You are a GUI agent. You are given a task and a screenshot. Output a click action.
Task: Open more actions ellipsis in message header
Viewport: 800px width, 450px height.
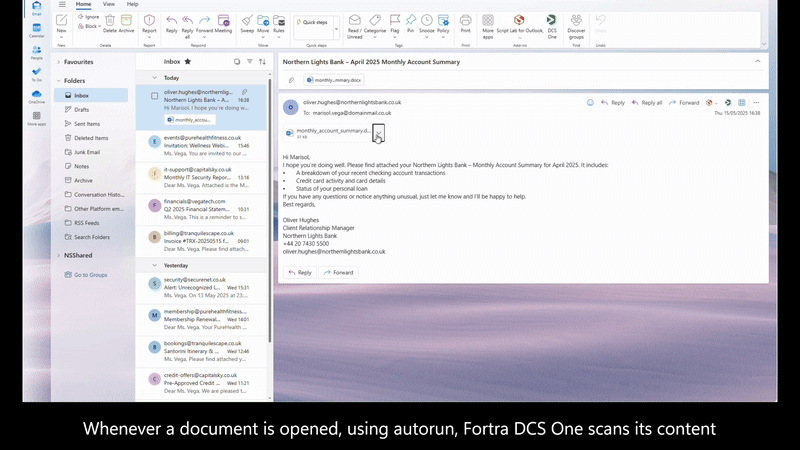[756, 103]
